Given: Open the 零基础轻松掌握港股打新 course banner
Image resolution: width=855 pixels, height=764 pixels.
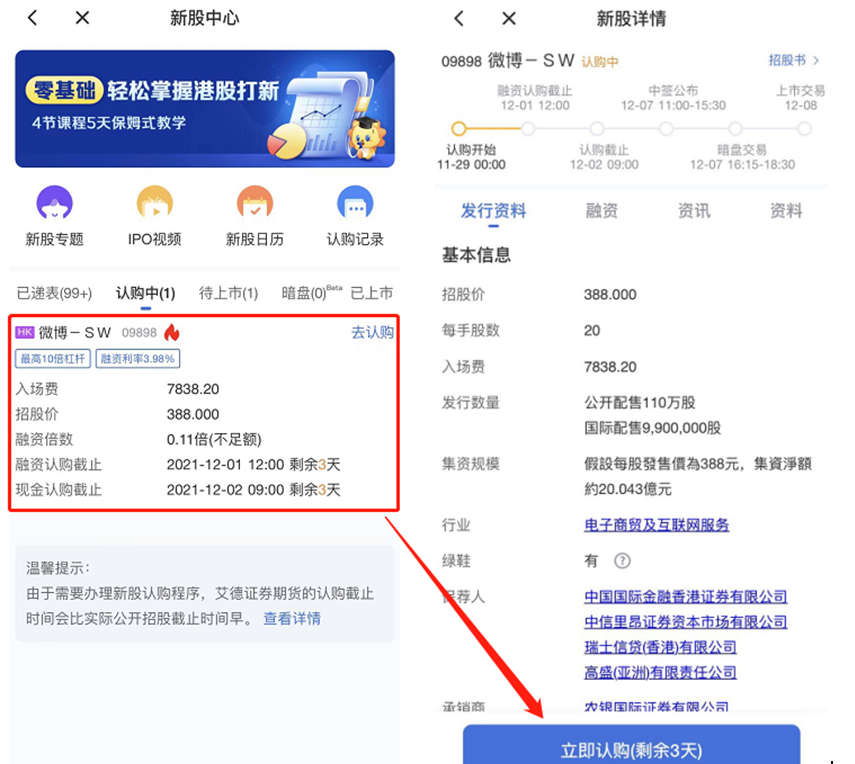Looking at the screenshot, I should tap(204, 109).
